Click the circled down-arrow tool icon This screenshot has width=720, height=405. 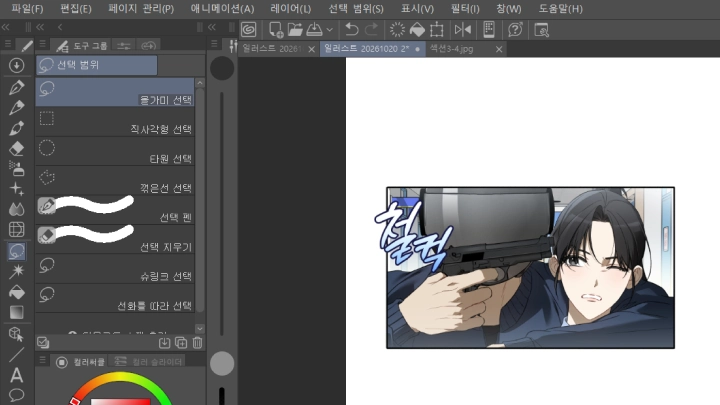[x=17, y=65]
